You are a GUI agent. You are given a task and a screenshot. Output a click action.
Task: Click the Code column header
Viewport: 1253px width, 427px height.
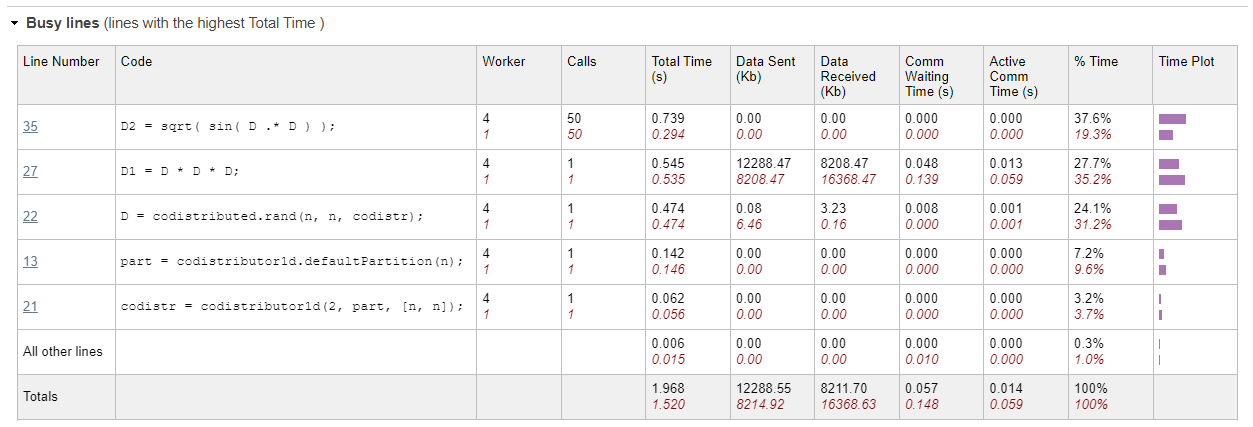[137, 62]
